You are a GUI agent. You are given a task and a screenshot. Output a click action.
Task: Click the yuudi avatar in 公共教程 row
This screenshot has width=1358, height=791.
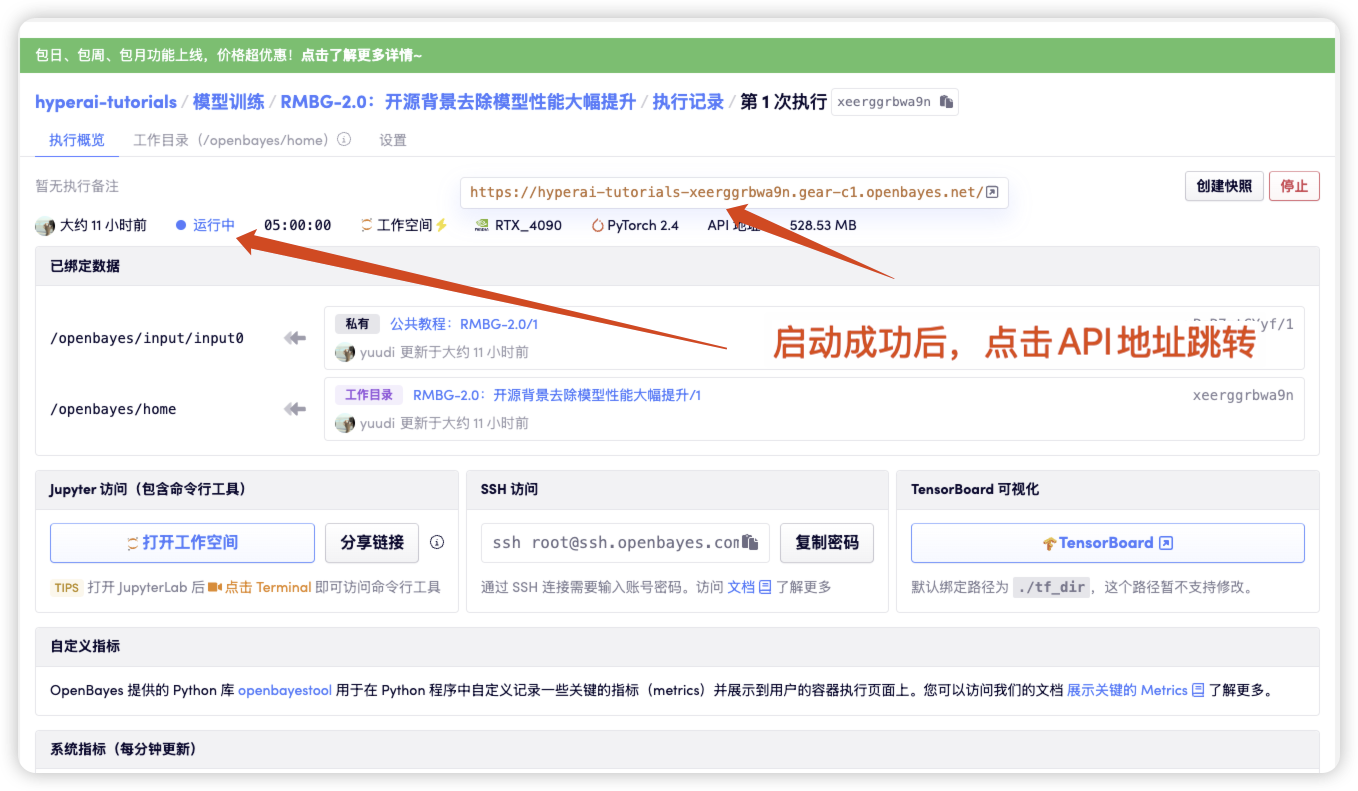pyautogui.click(x=345, y=352)
